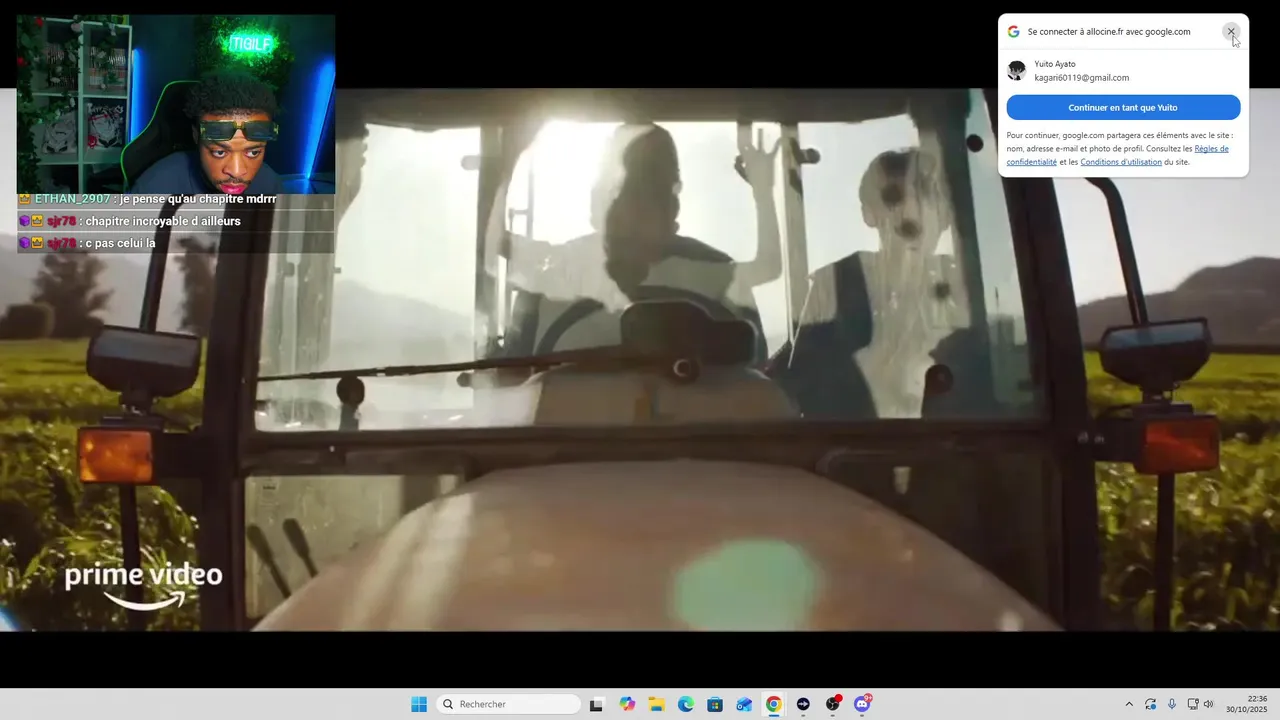This screenshot has height=720, width=1280.
Task: Launch Copilot from the taskbar
Action: click(627, 704)
